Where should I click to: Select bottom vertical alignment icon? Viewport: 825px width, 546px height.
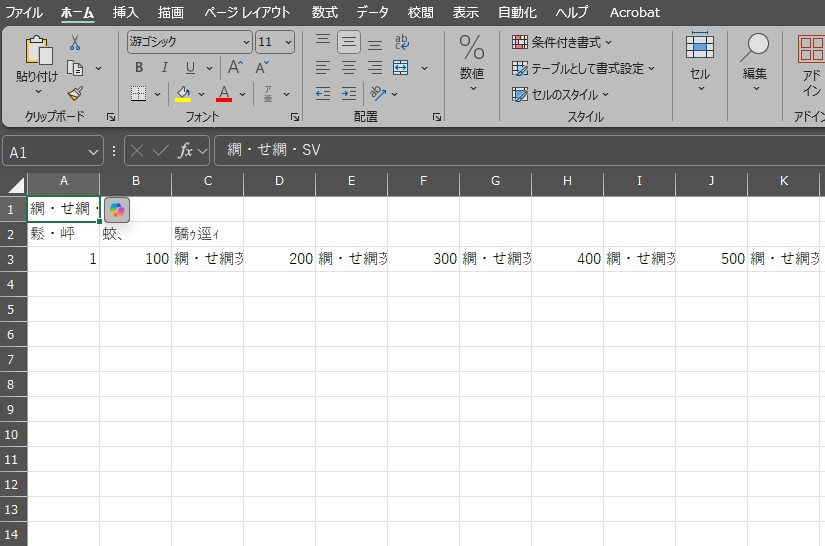point(375,44)
